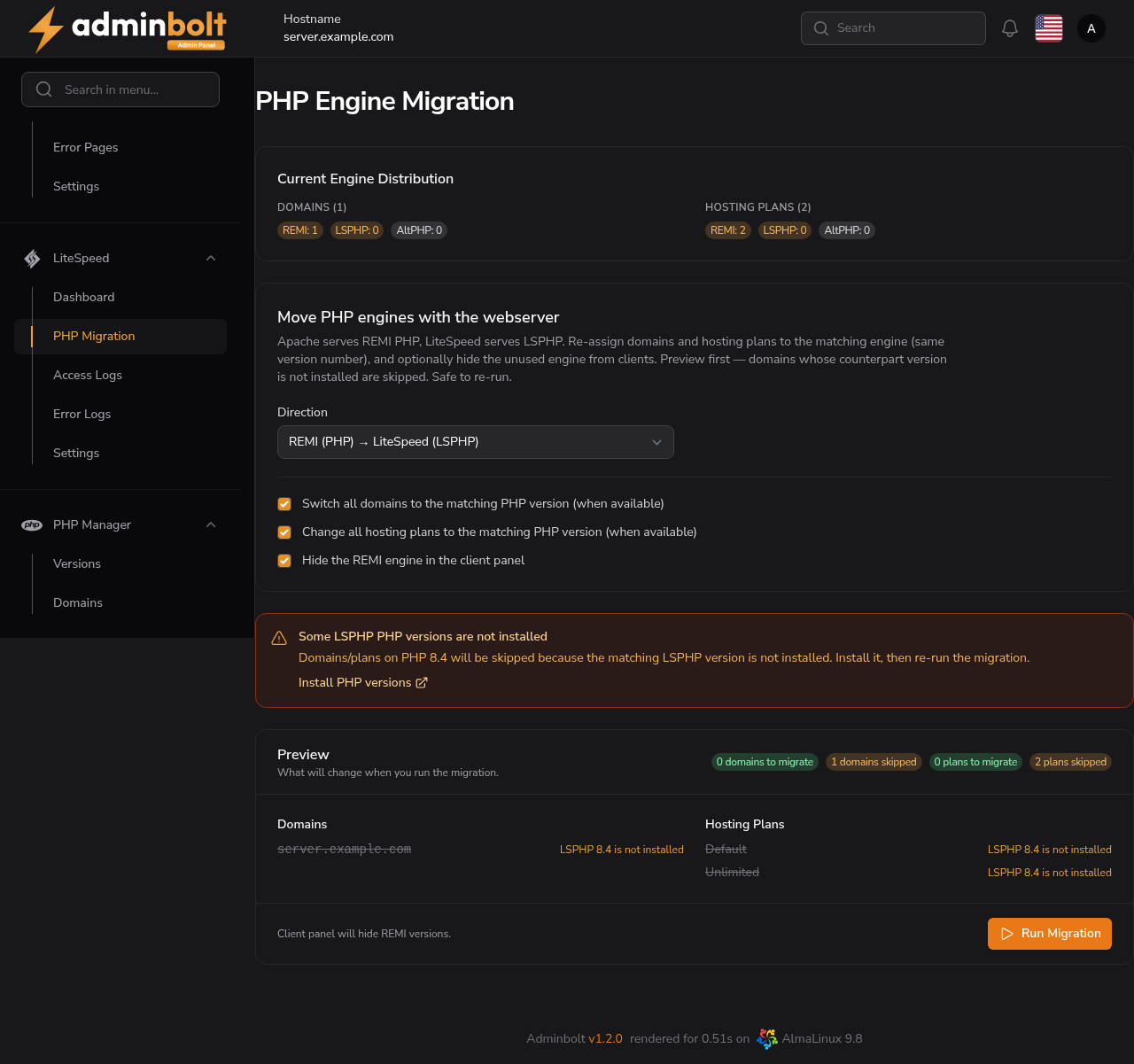The height and width of the screenshot is (1064, 1134).
Task: Click the 2 plans skipped badge
Action: tap(1070, 762)
